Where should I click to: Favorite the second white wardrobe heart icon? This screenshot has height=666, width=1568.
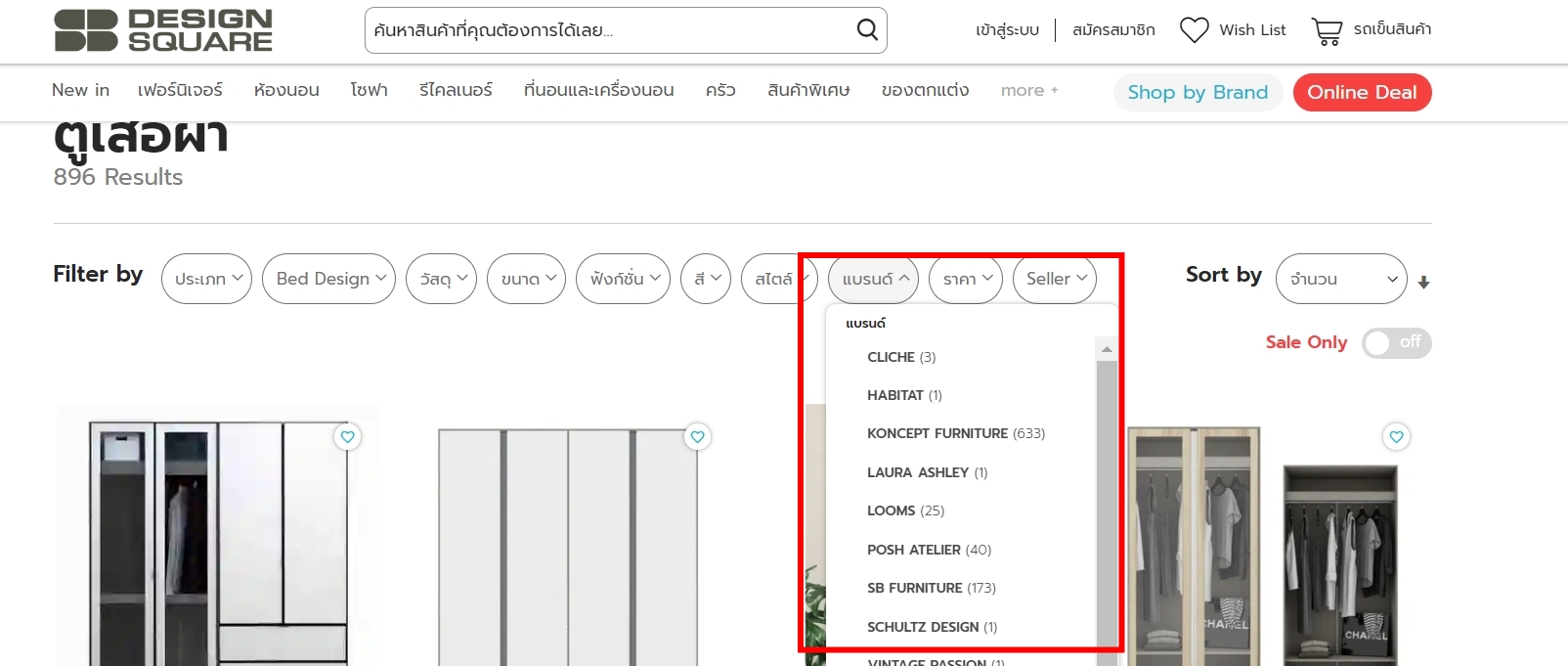tap(697, 437)
